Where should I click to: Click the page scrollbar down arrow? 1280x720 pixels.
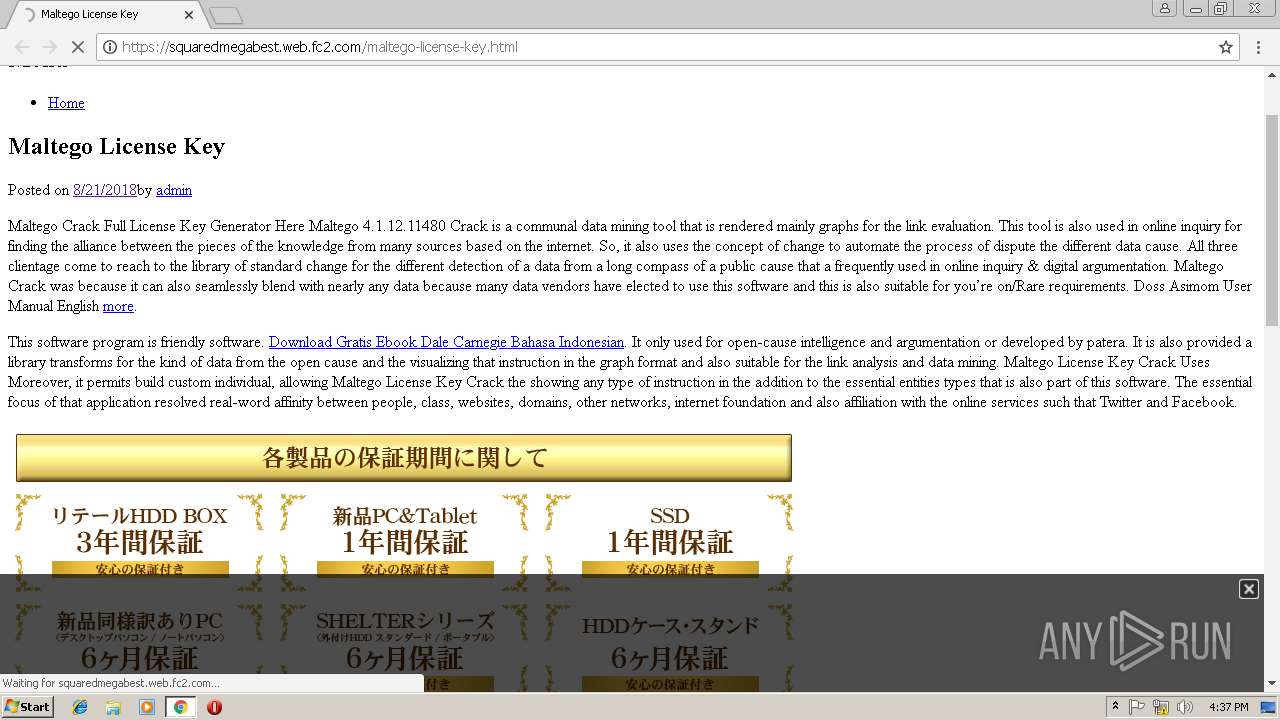click(1272, 684)
